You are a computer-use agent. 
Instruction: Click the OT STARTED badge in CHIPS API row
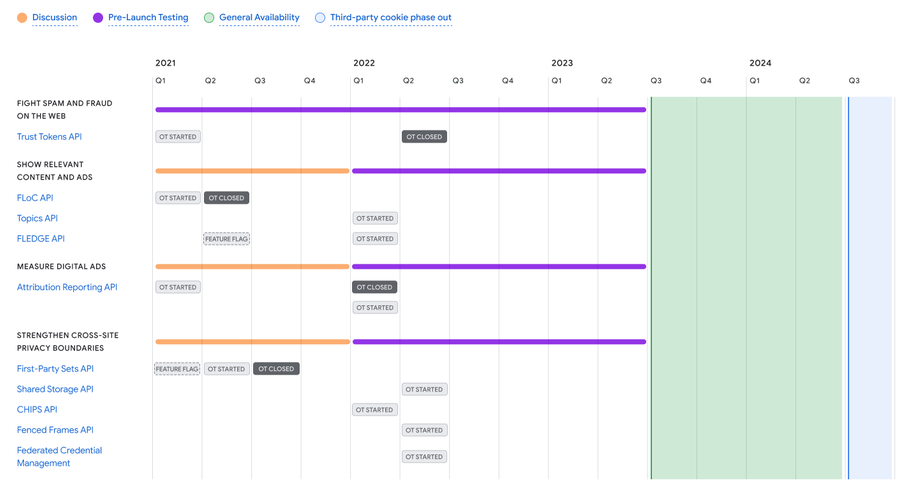[374, 410]
